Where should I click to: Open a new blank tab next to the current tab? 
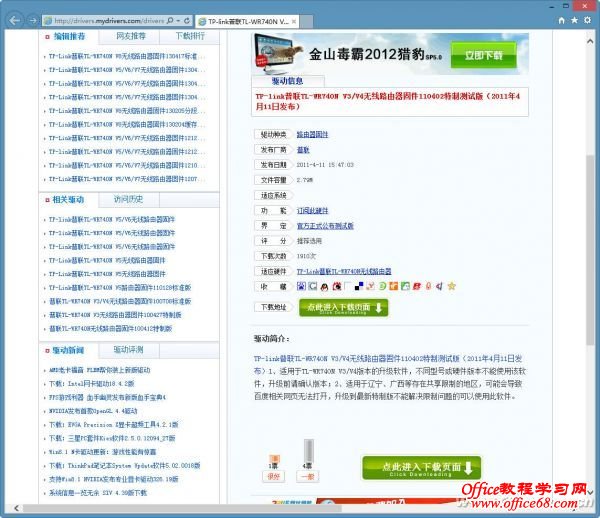[307, 21]
